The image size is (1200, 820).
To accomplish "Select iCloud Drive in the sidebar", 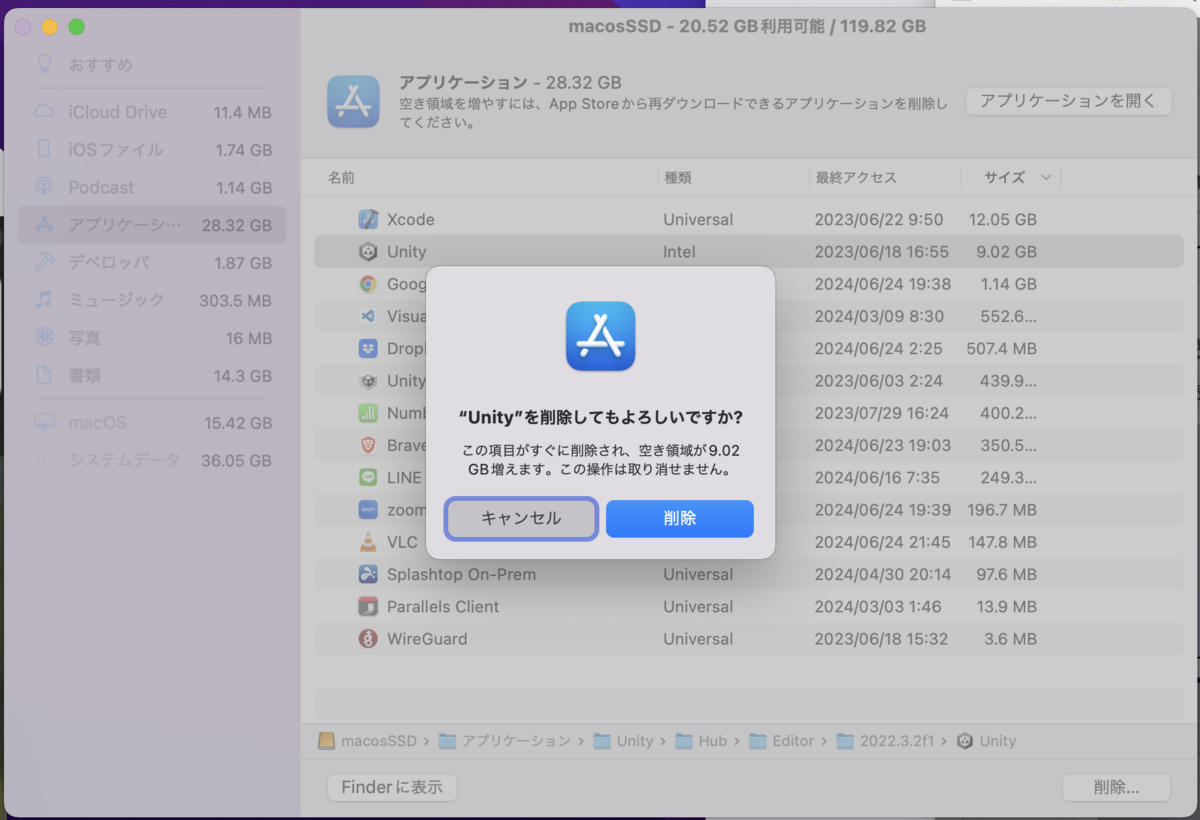I will pos(152,112).
